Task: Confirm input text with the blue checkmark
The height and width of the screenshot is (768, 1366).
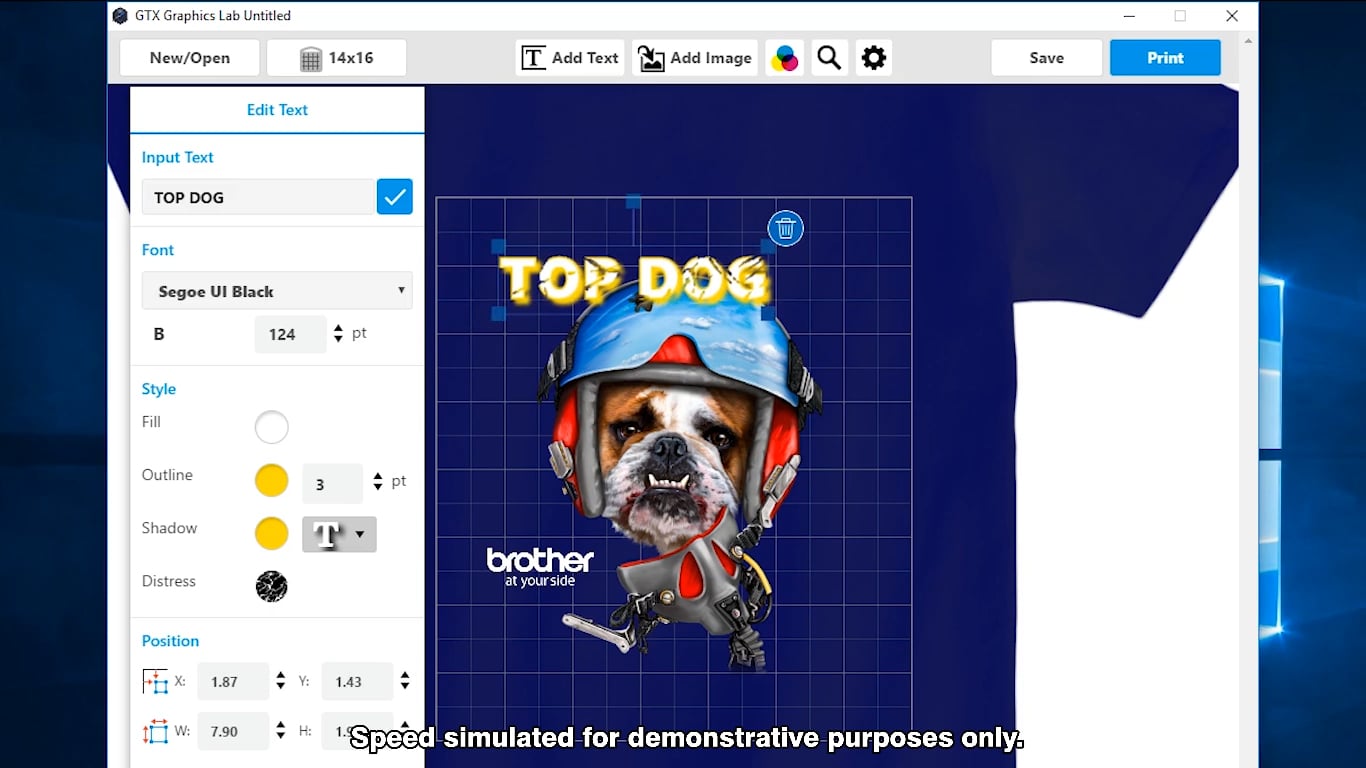Action: 395,197
